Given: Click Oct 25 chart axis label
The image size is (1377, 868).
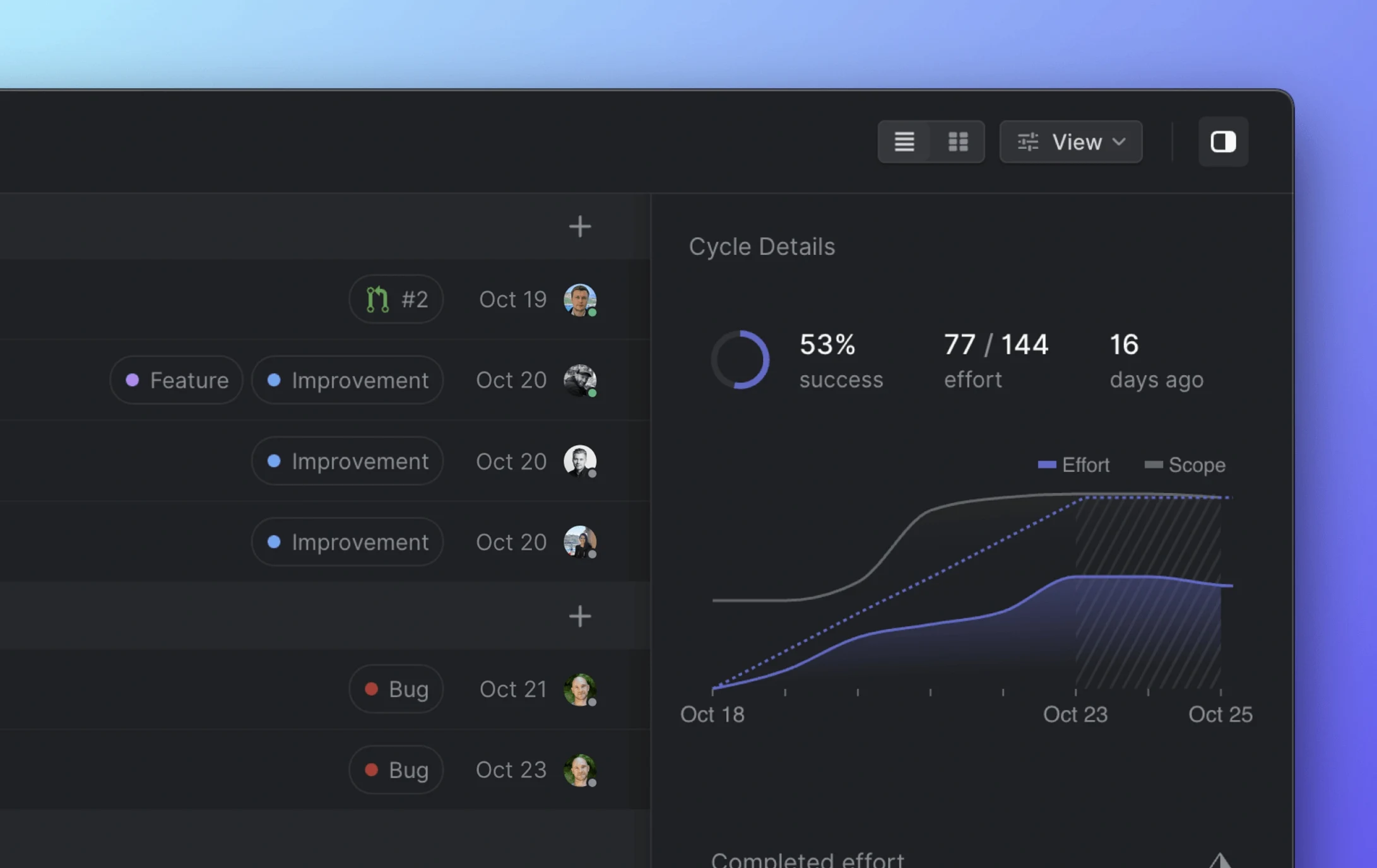Looking at the screenshot, I should tap(1220, 714).
